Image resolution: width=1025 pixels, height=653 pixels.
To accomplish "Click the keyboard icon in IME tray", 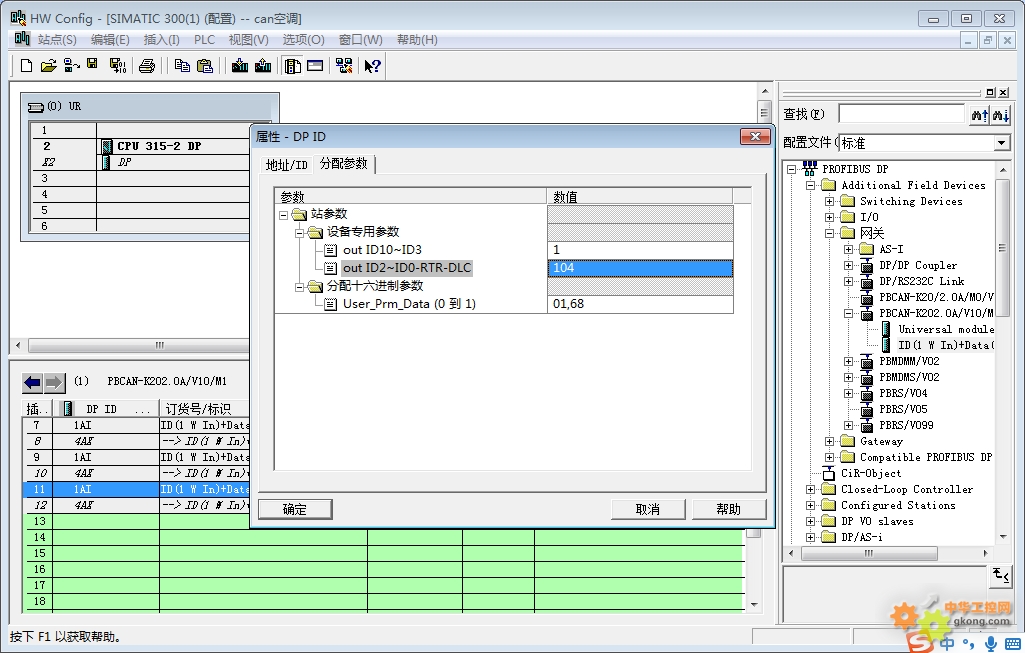I will coord(1013,644).
